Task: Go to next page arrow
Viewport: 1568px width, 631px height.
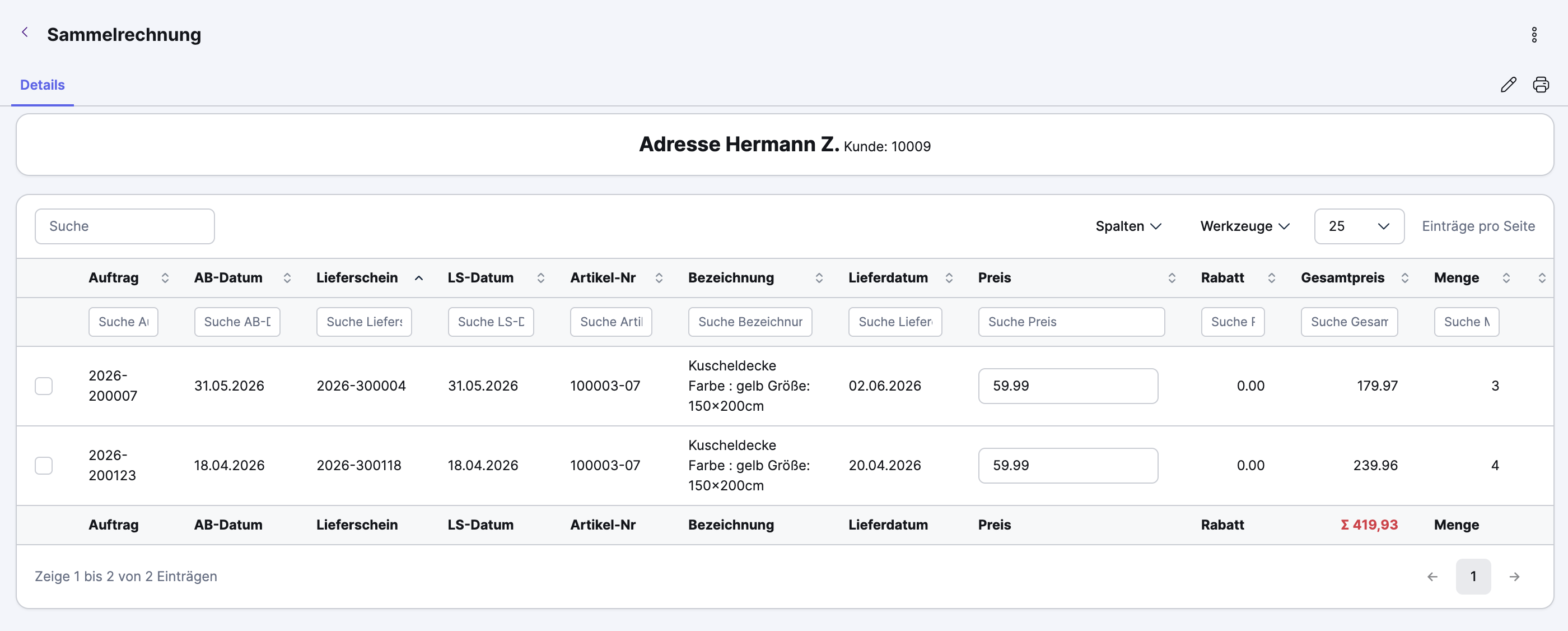Action: pyautogui.click(x=1514, y=576)
